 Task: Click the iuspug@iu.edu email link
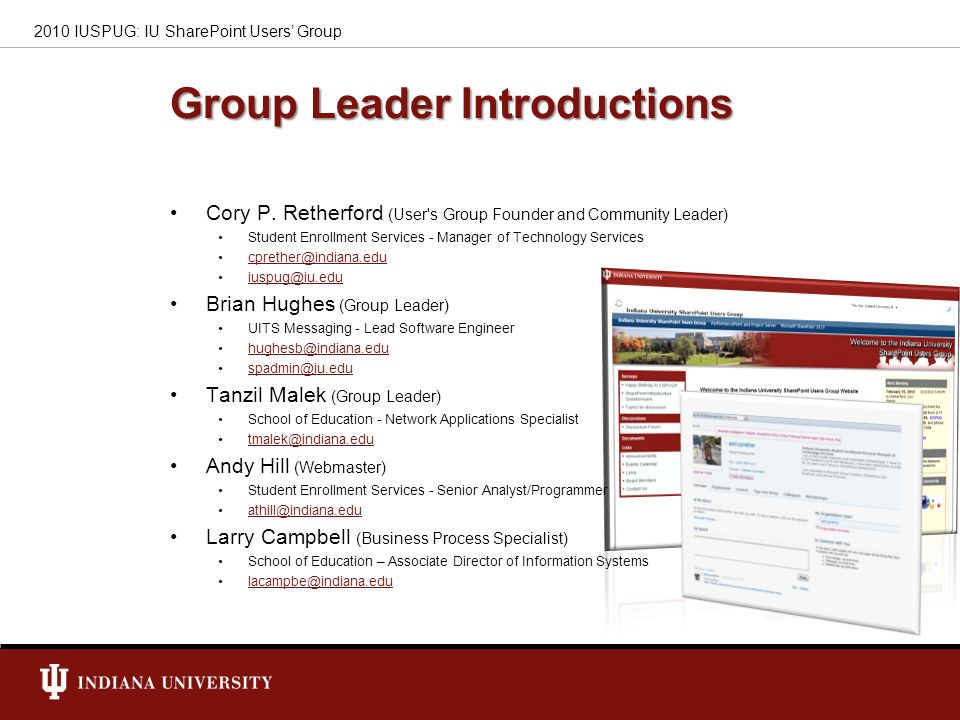(295, 277)
